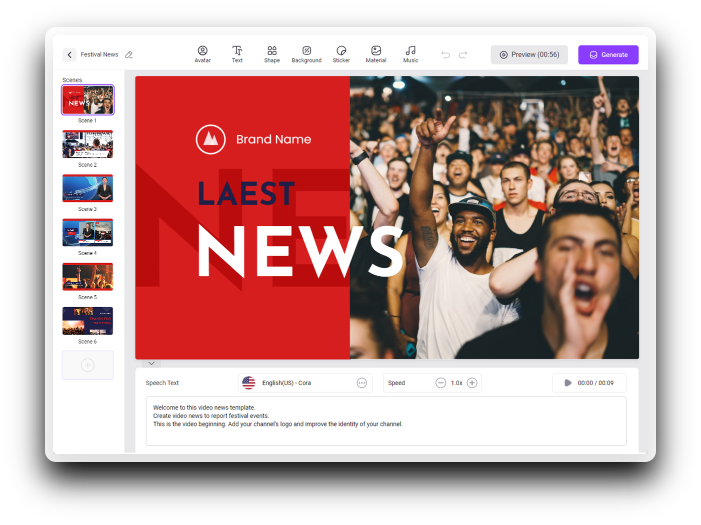Open the Sticker panel
The height and width of the screenshot is (525, 701).
tap(341, 54)
